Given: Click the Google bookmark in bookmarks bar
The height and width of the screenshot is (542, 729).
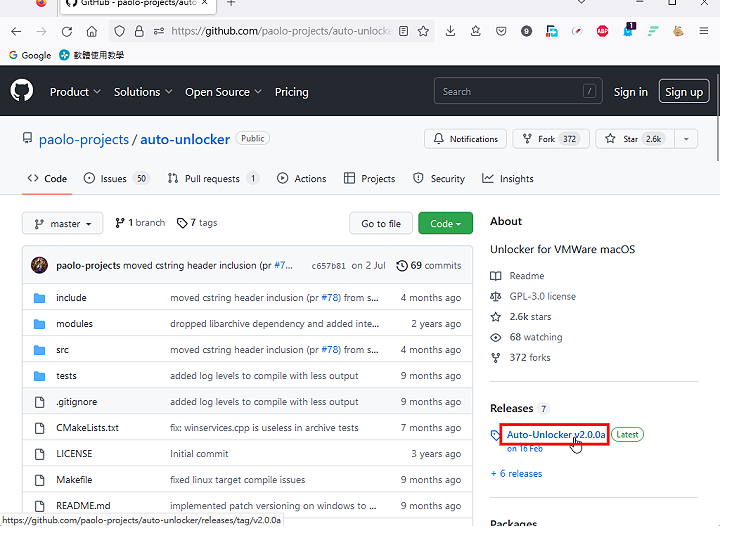Looking at the screenshot, I should coord(30,55).
